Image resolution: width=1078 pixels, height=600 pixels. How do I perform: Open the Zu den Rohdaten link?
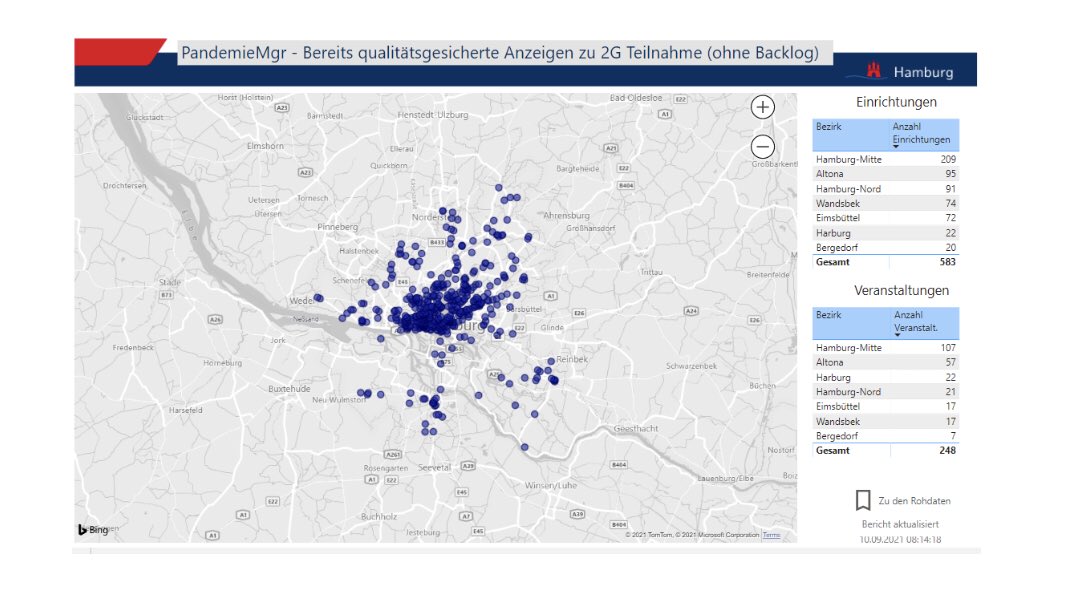914,501
